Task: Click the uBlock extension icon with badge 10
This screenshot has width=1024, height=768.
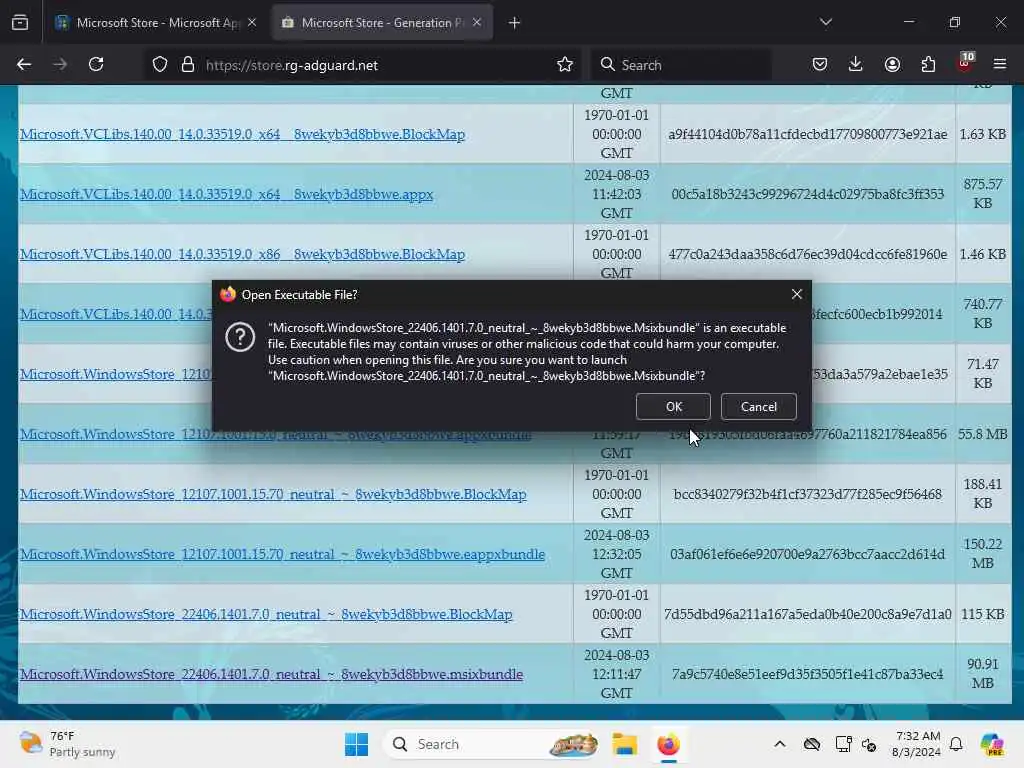Action: pos(965,63)
